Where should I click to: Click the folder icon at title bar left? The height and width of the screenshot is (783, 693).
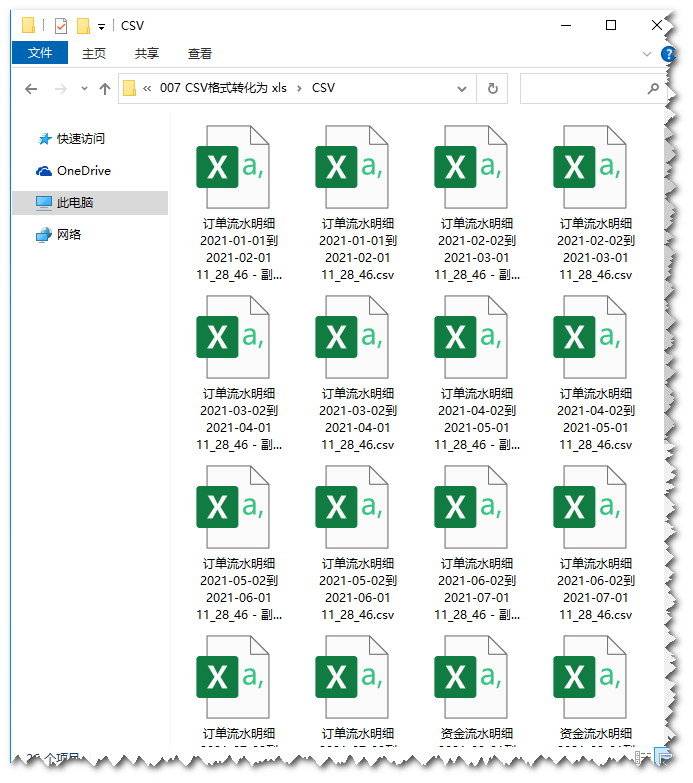point(28,25)
